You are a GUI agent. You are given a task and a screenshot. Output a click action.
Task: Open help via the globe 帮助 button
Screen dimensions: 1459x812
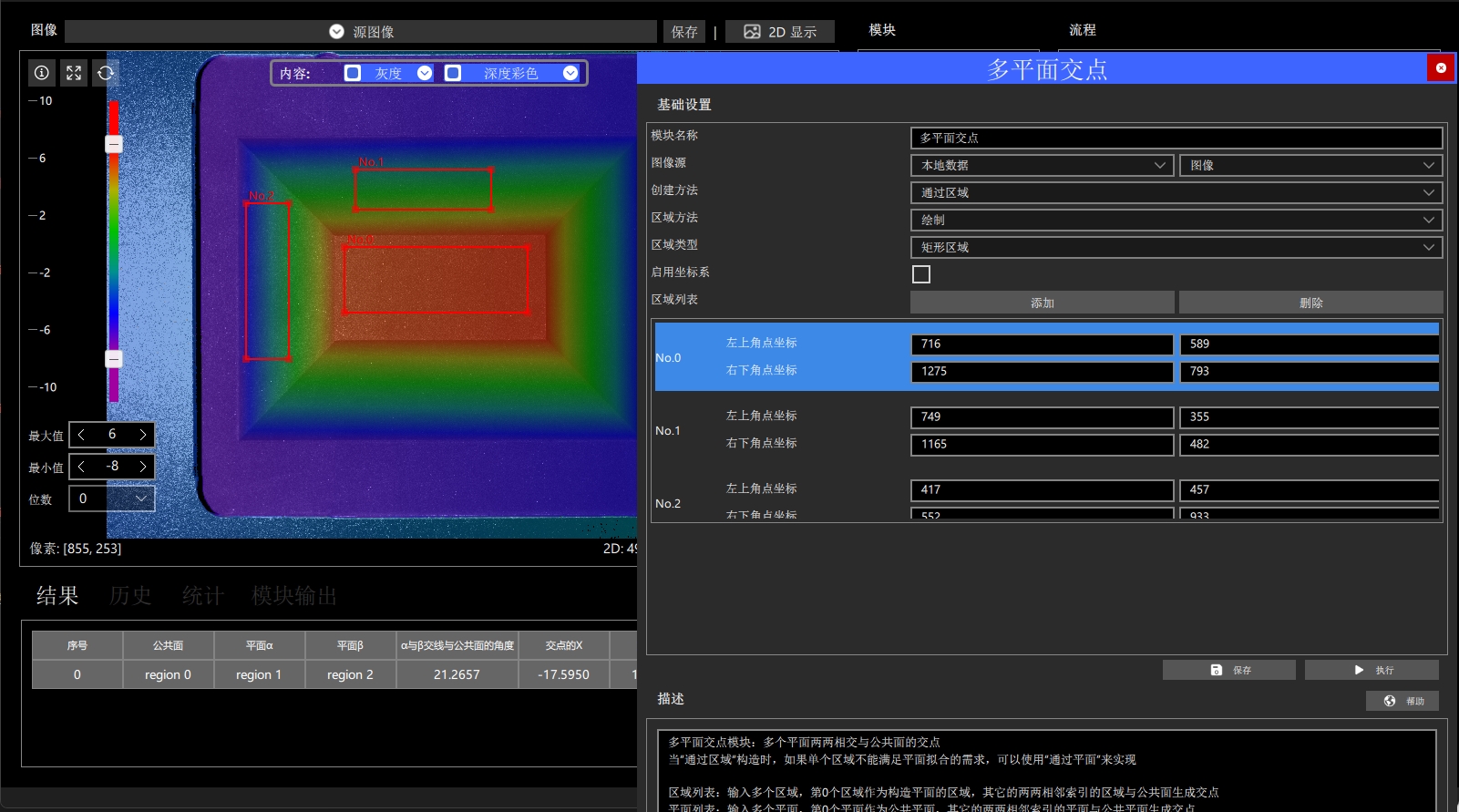1402,701
